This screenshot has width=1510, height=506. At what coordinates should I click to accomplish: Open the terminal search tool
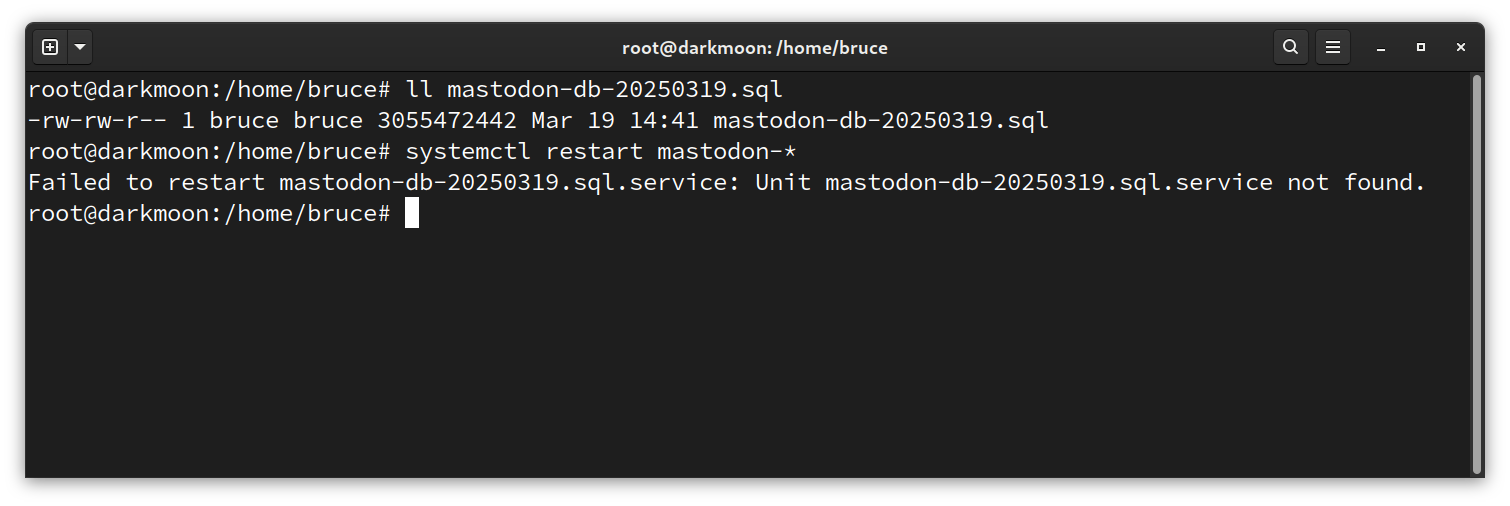tap(1291, 47)
